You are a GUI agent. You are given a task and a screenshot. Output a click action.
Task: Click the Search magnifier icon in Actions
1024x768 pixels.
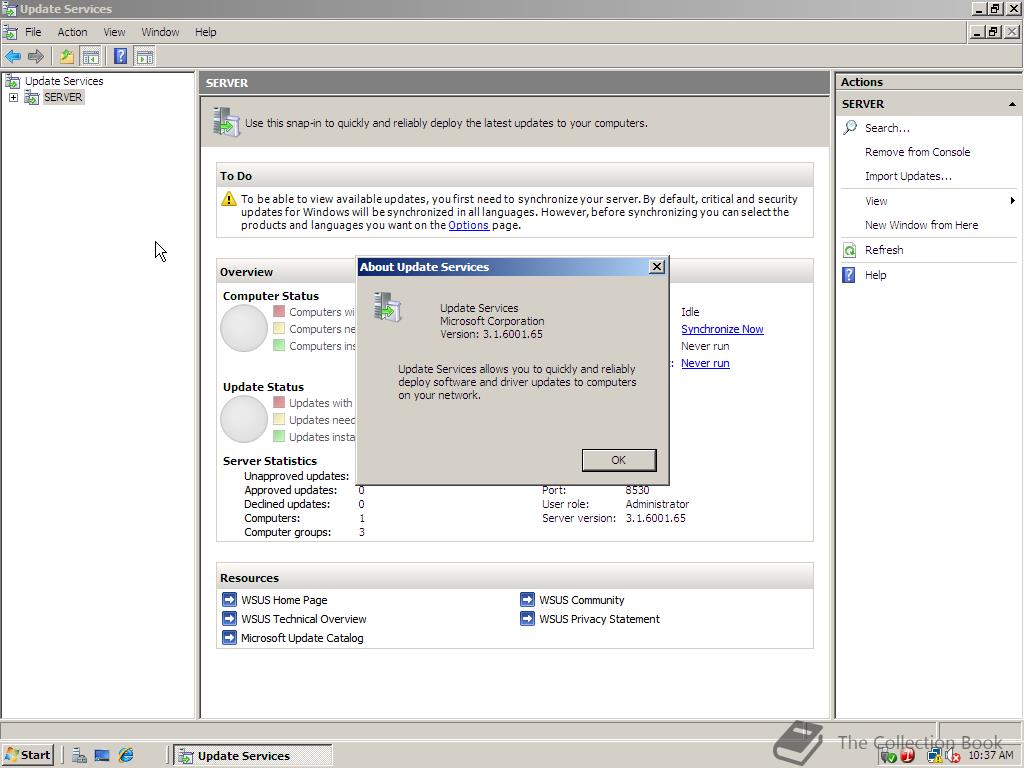850,127
